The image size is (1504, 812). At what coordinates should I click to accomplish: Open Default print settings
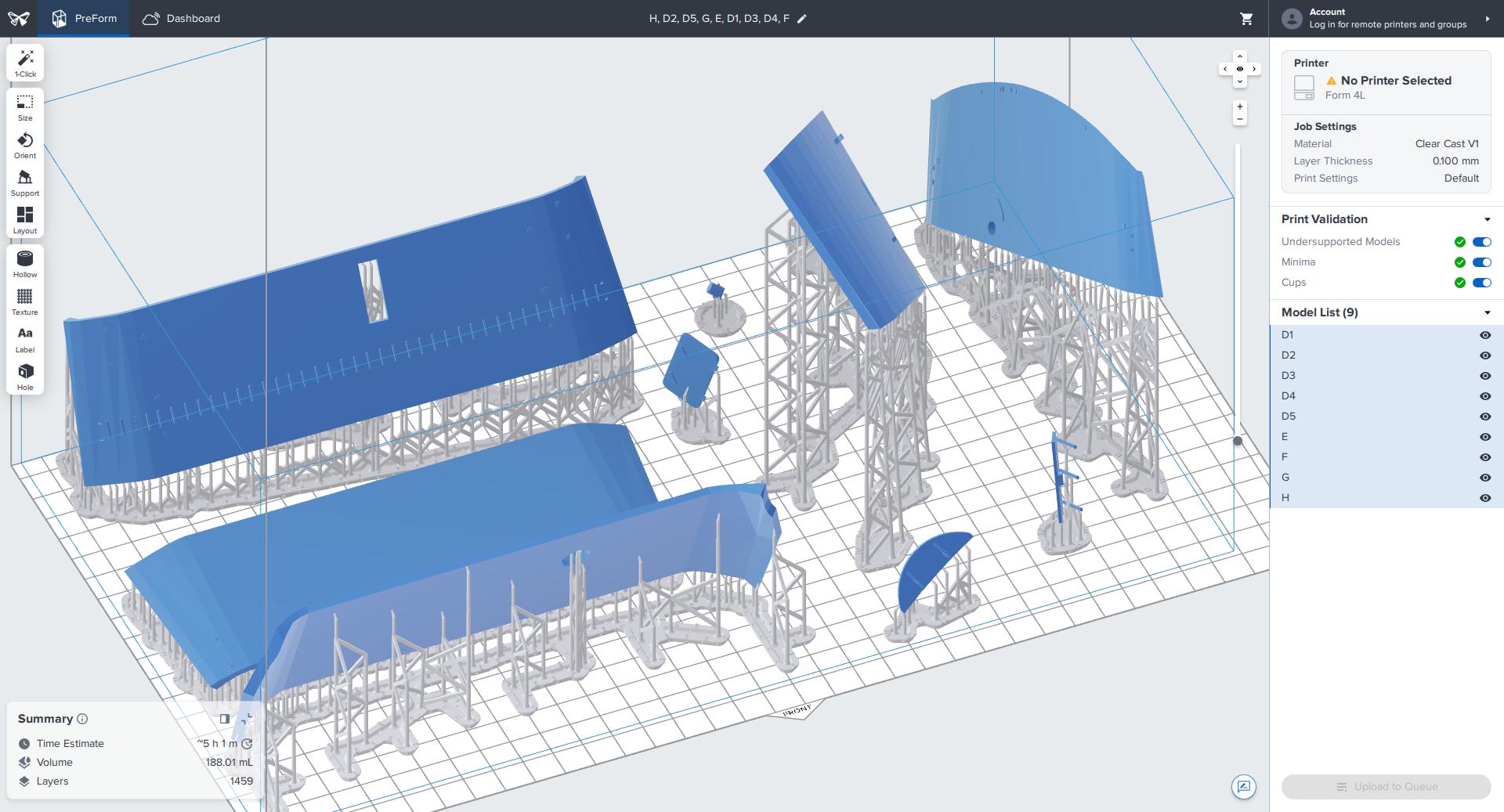[x=1462, y=179]
